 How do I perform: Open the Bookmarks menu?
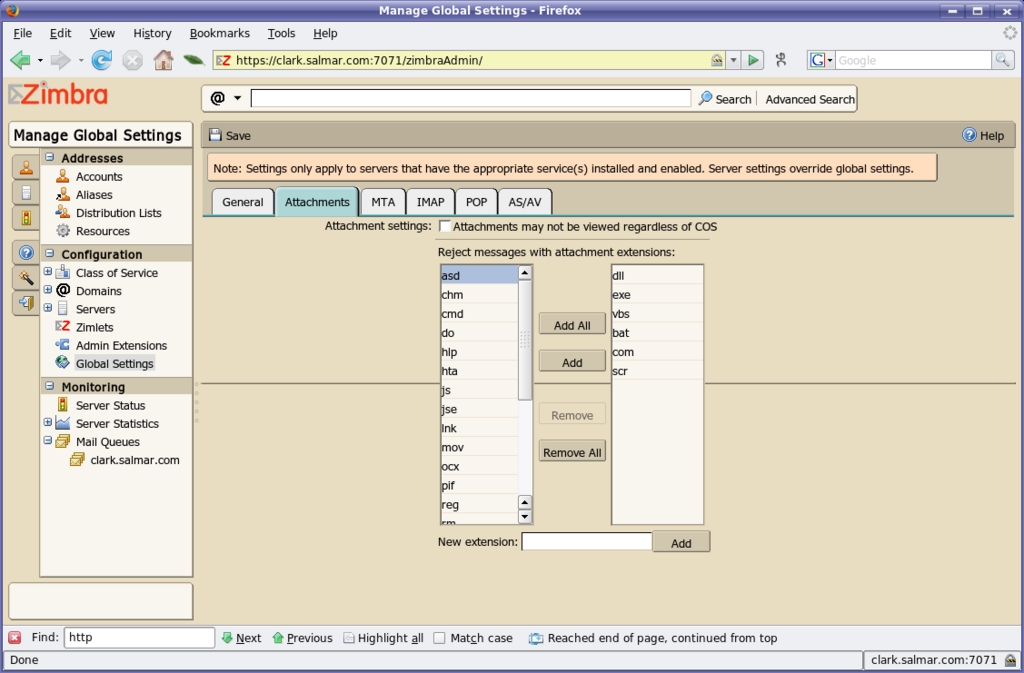219,33
